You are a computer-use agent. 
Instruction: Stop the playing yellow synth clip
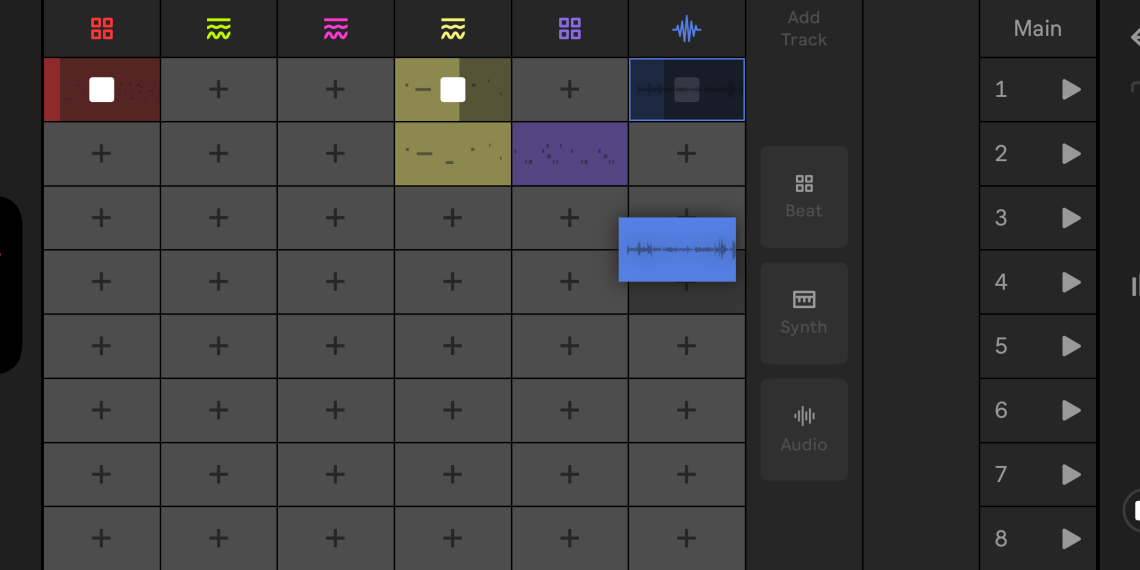click(x=453, y=89)
